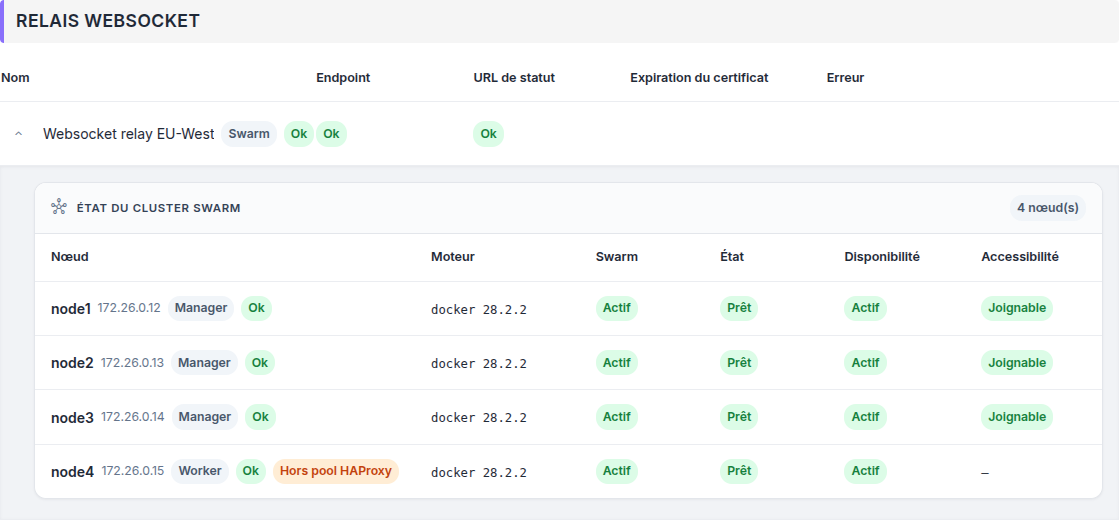
Task: Click the Nom column header
Action: point(16,78)
